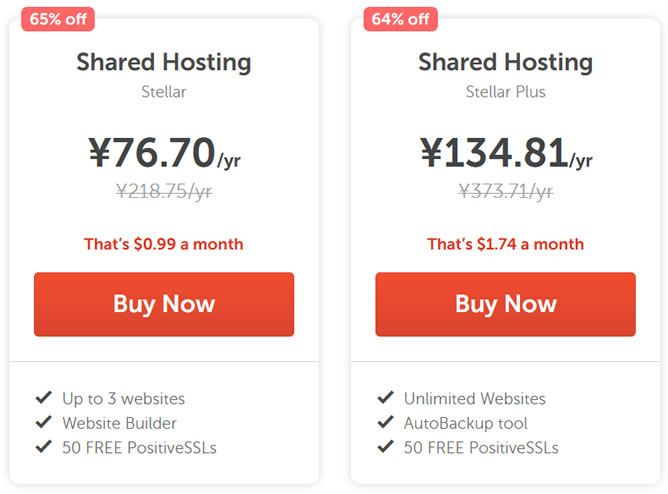Click the struck-through ¥218.75/yr original price
The width and height of the screenshot is (668, 494).
point(164,193)
